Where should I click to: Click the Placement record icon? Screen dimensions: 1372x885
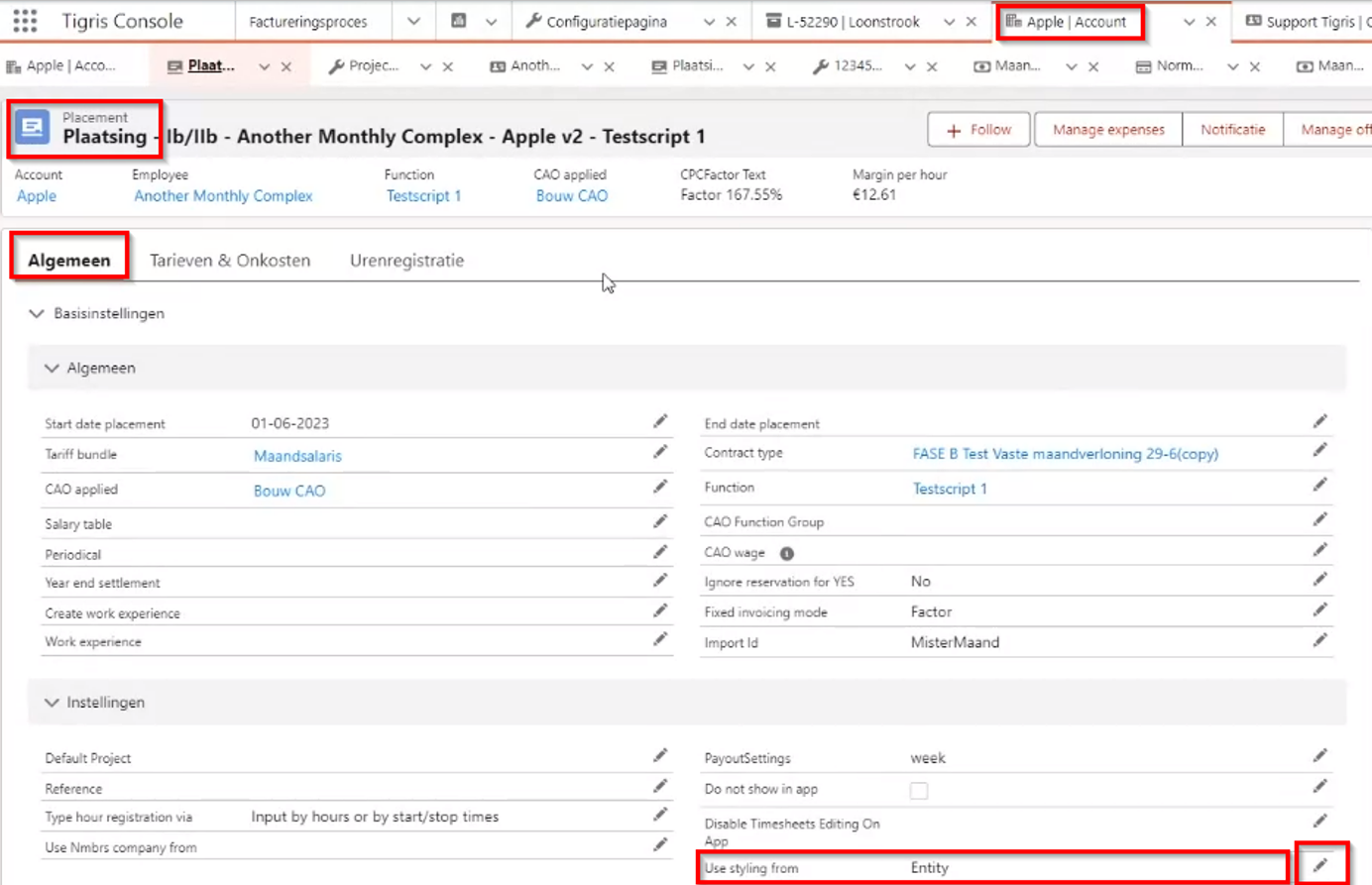click(x=33, y=128)
